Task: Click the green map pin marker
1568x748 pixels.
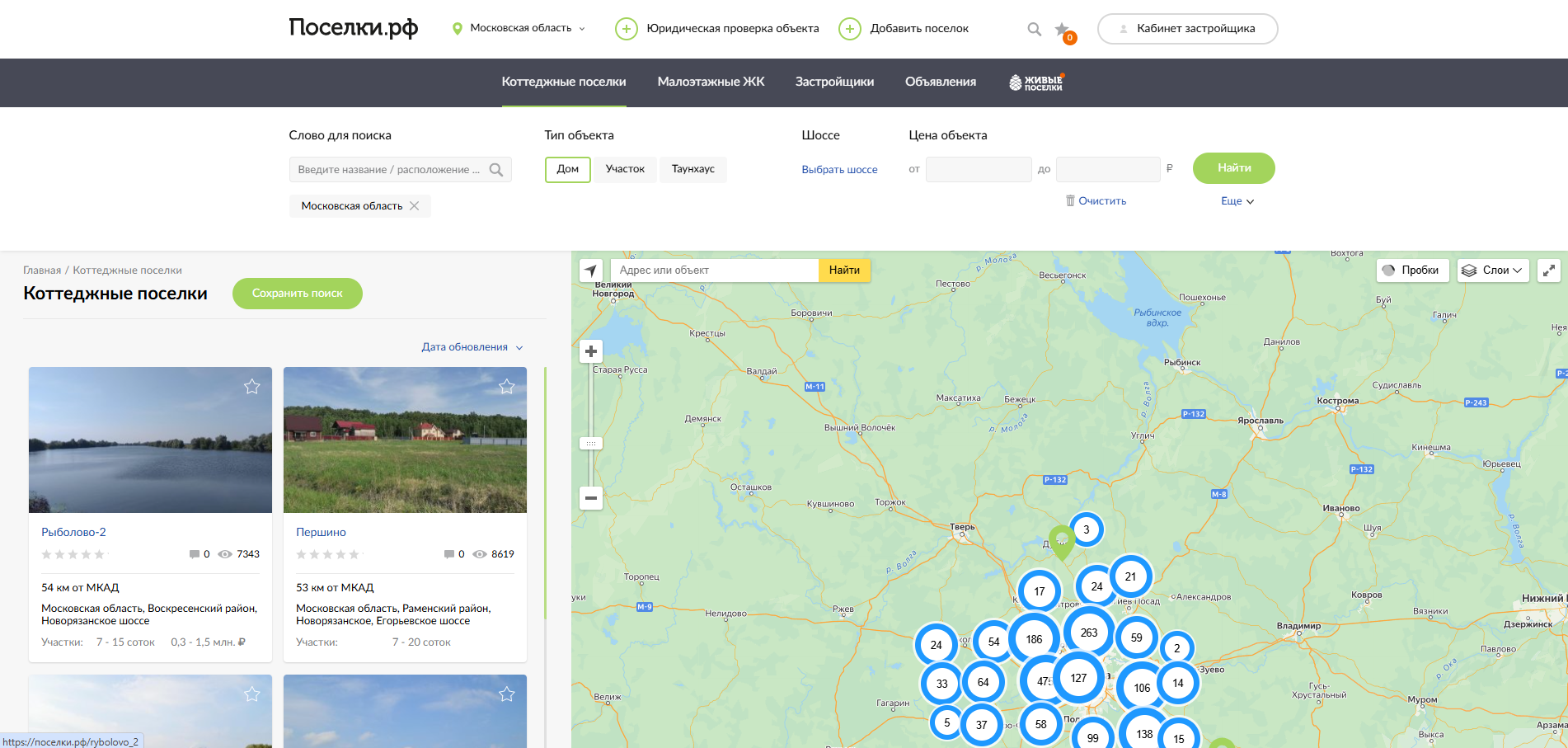Action: tap(1062, 543)
